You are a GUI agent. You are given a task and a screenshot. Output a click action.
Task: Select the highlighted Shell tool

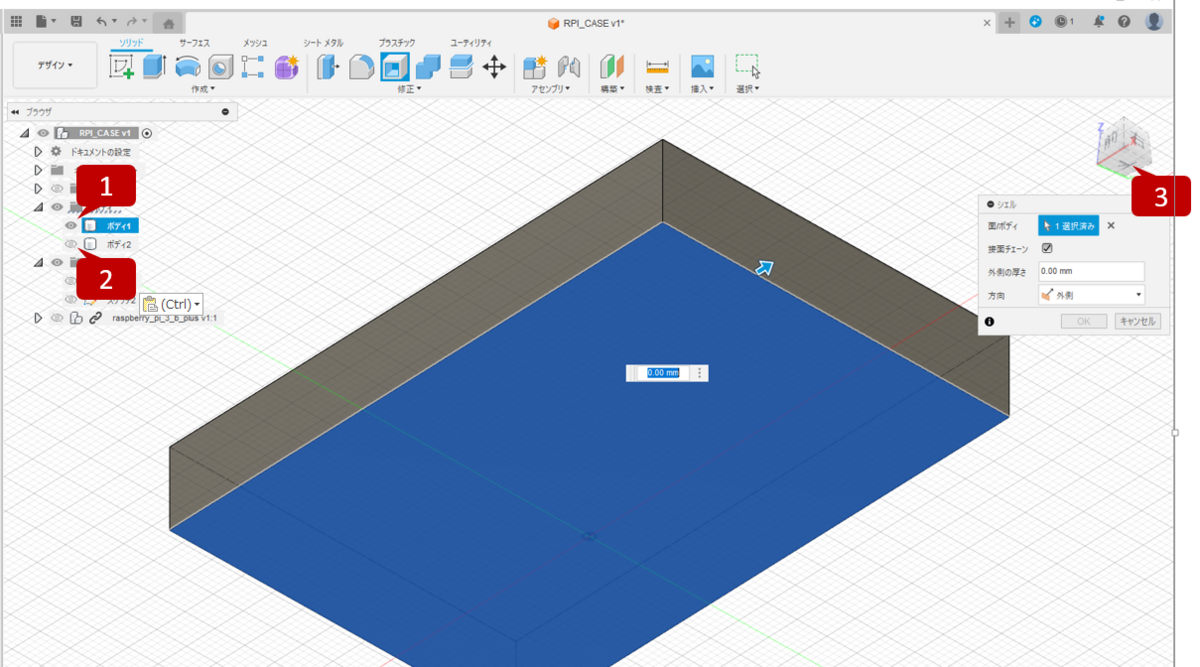click(395, 67)
